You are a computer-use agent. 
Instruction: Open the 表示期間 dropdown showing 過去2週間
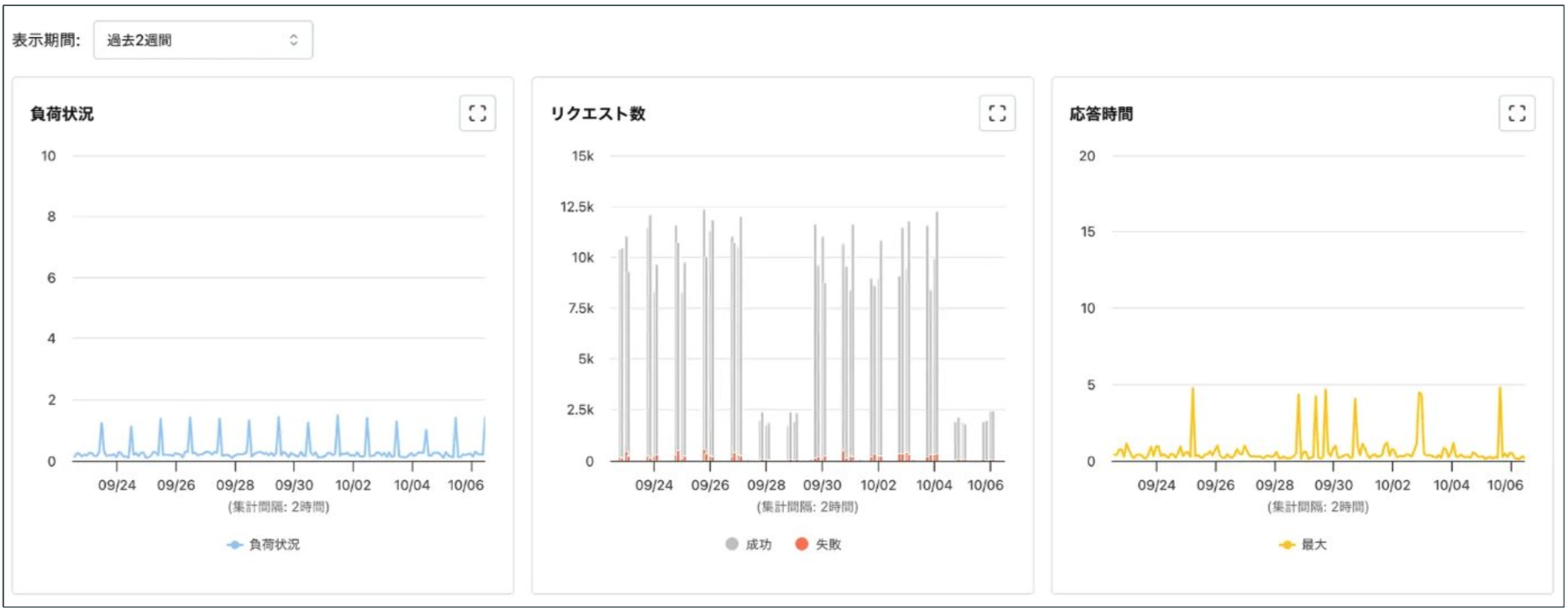203,40
